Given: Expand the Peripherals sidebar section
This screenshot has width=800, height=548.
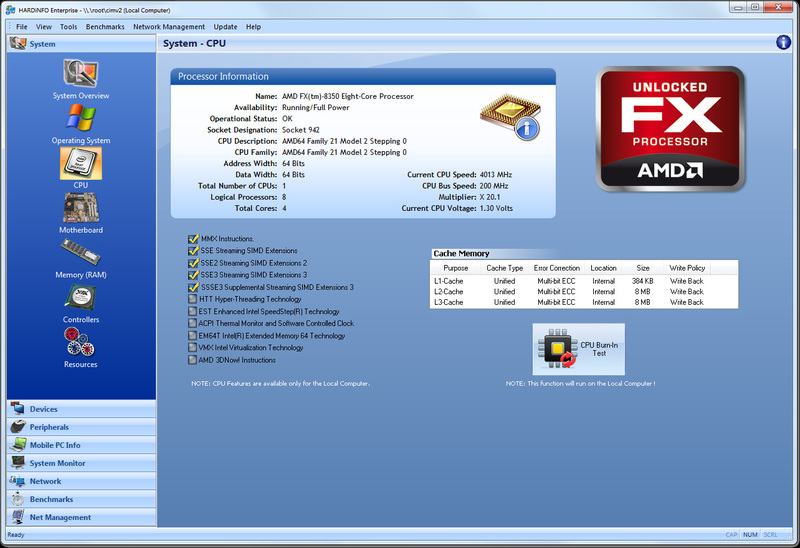Looking at the screenshot, I should [x=82, y=427].
